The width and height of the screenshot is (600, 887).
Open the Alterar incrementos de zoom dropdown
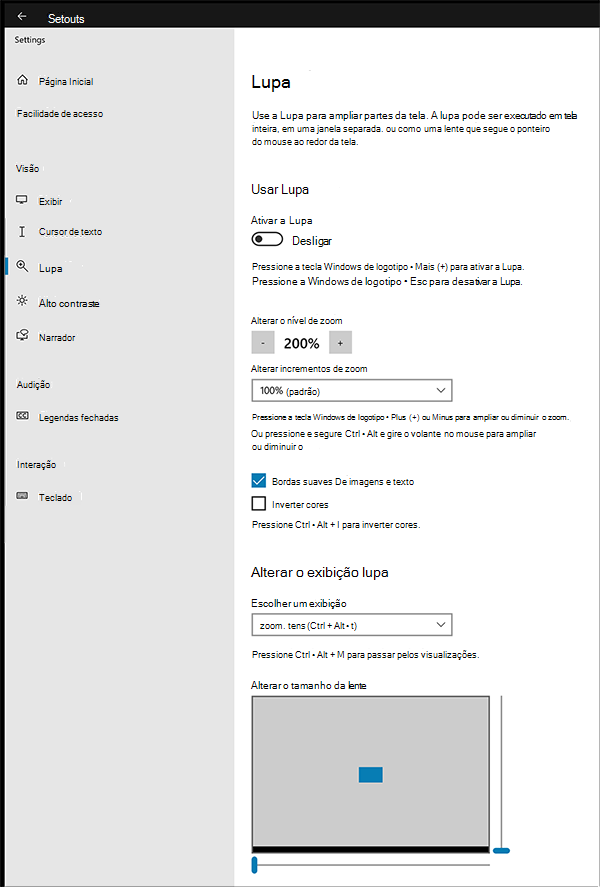[352, 390]
